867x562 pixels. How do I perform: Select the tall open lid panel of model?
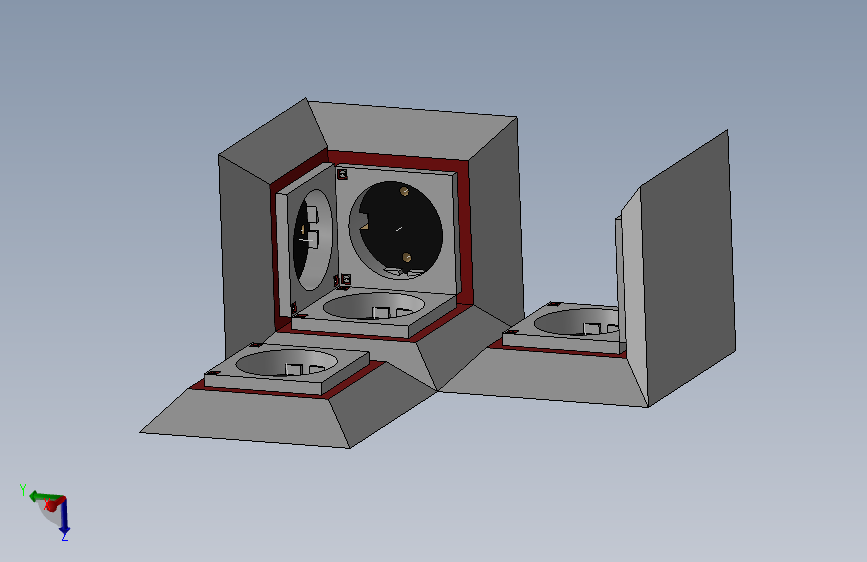pyautogui.click(x=688, y=268)
